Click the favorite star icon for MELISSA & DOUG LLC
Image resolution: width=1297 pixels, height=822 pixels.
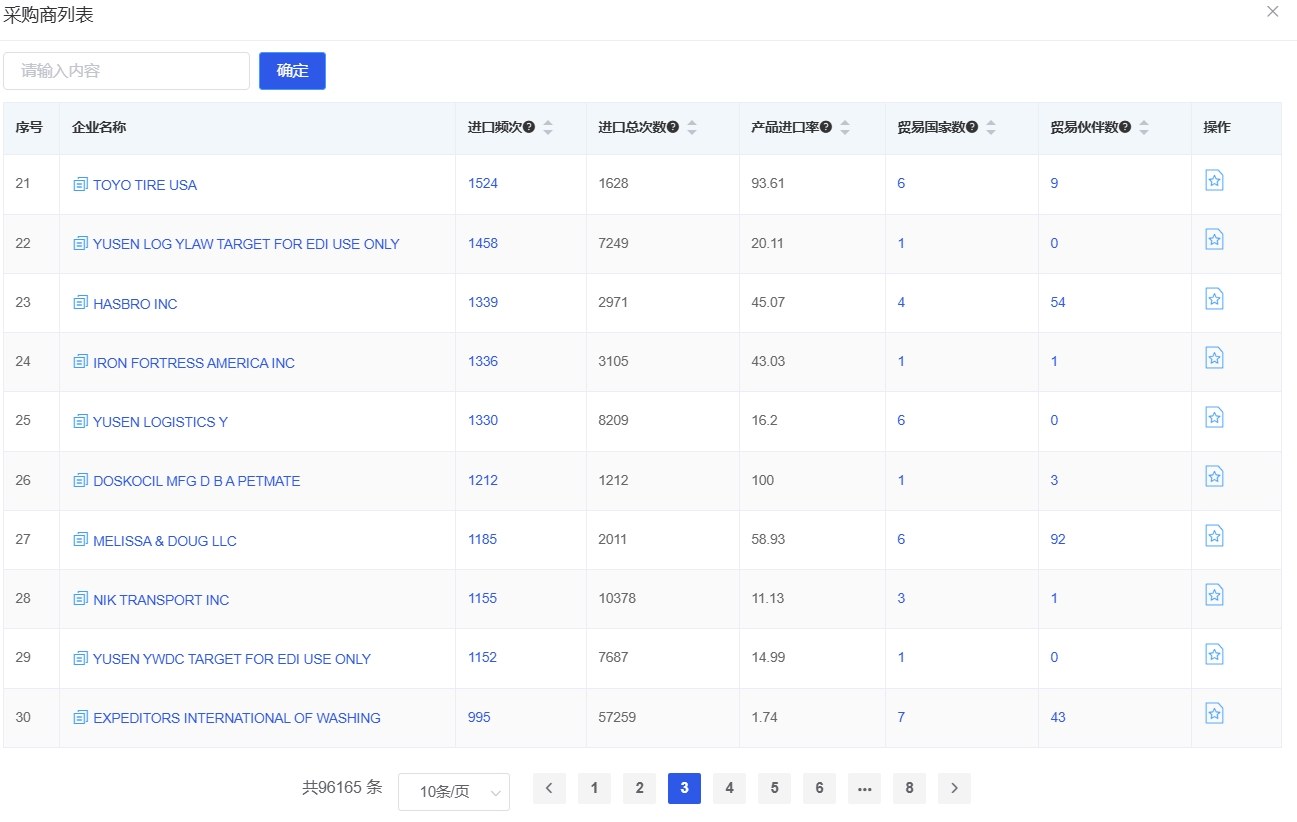click(1214, 535)
